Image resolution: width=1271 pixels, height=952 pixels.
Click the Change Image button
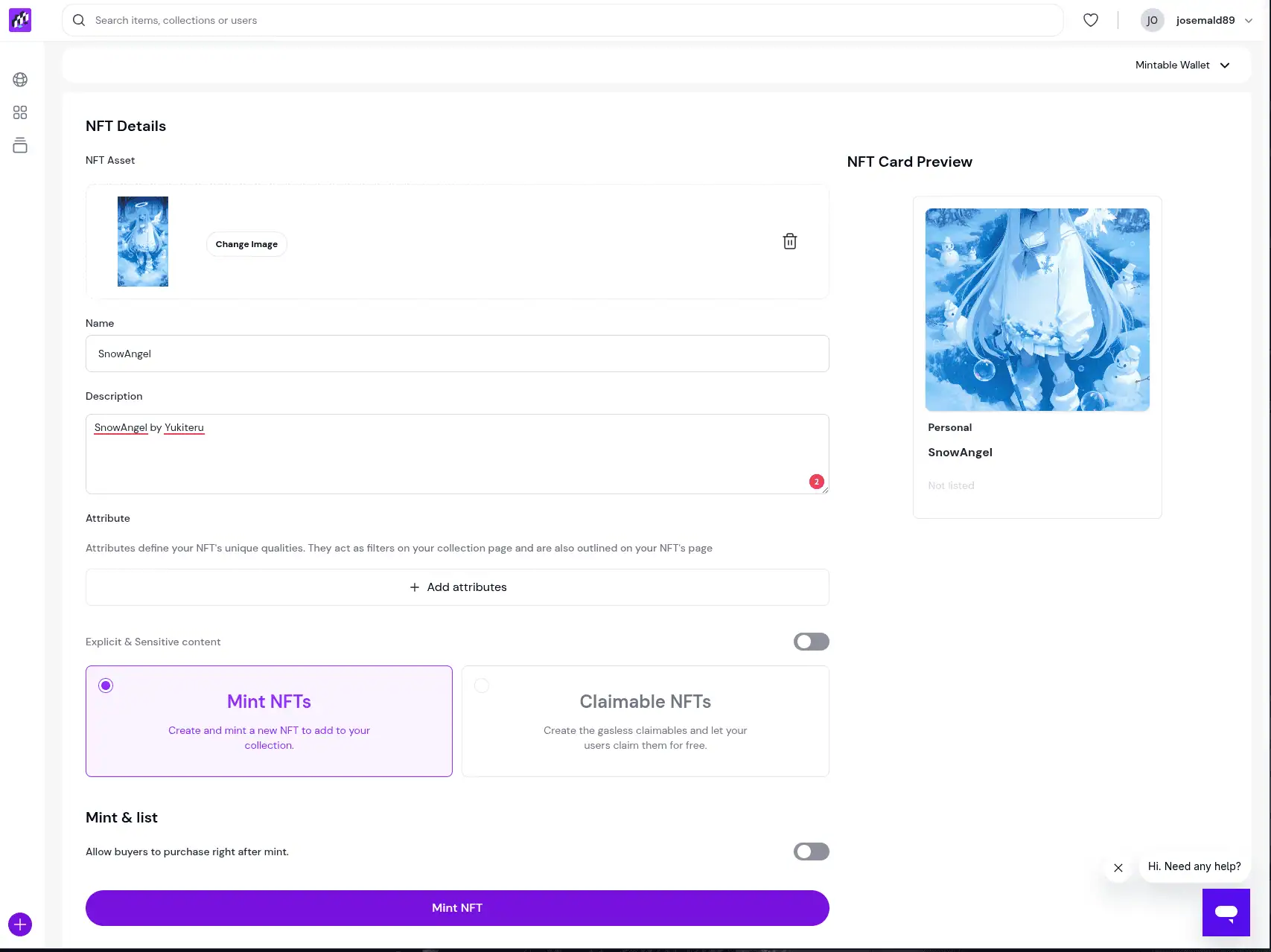pyautogui.click(x=246, y=244)
